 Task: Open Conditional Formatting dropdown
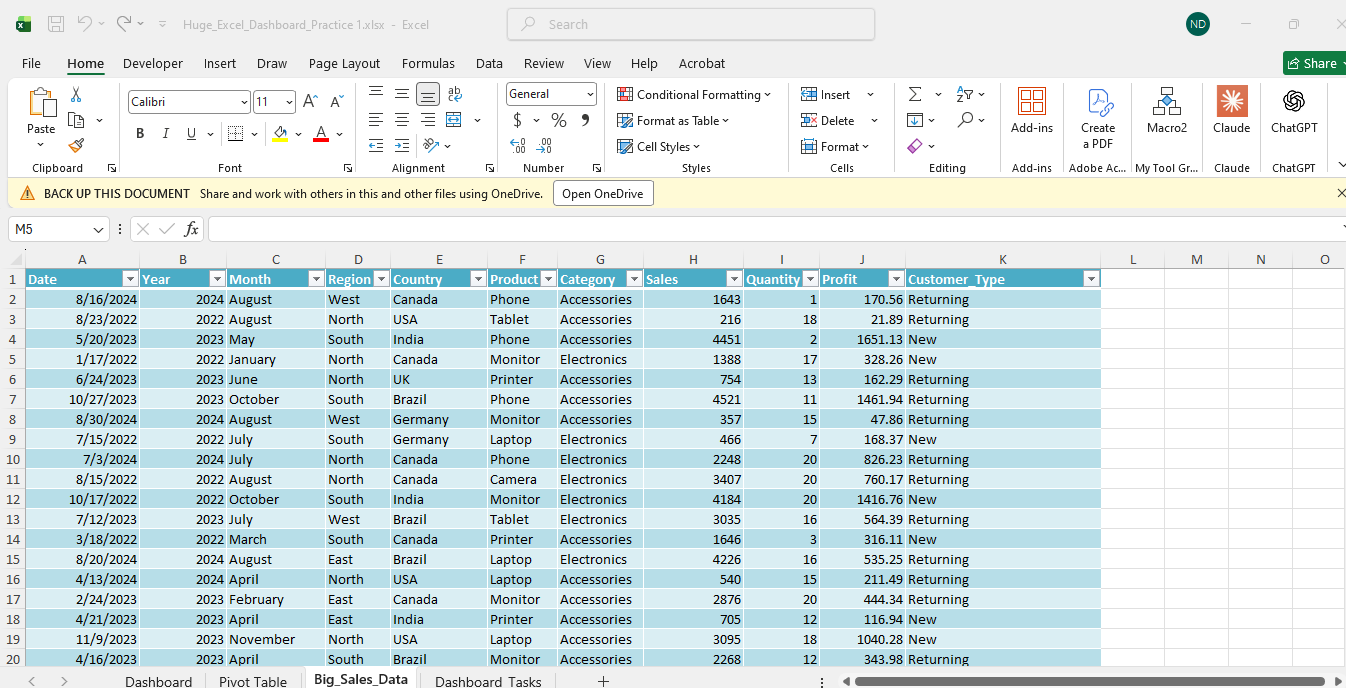694,94
